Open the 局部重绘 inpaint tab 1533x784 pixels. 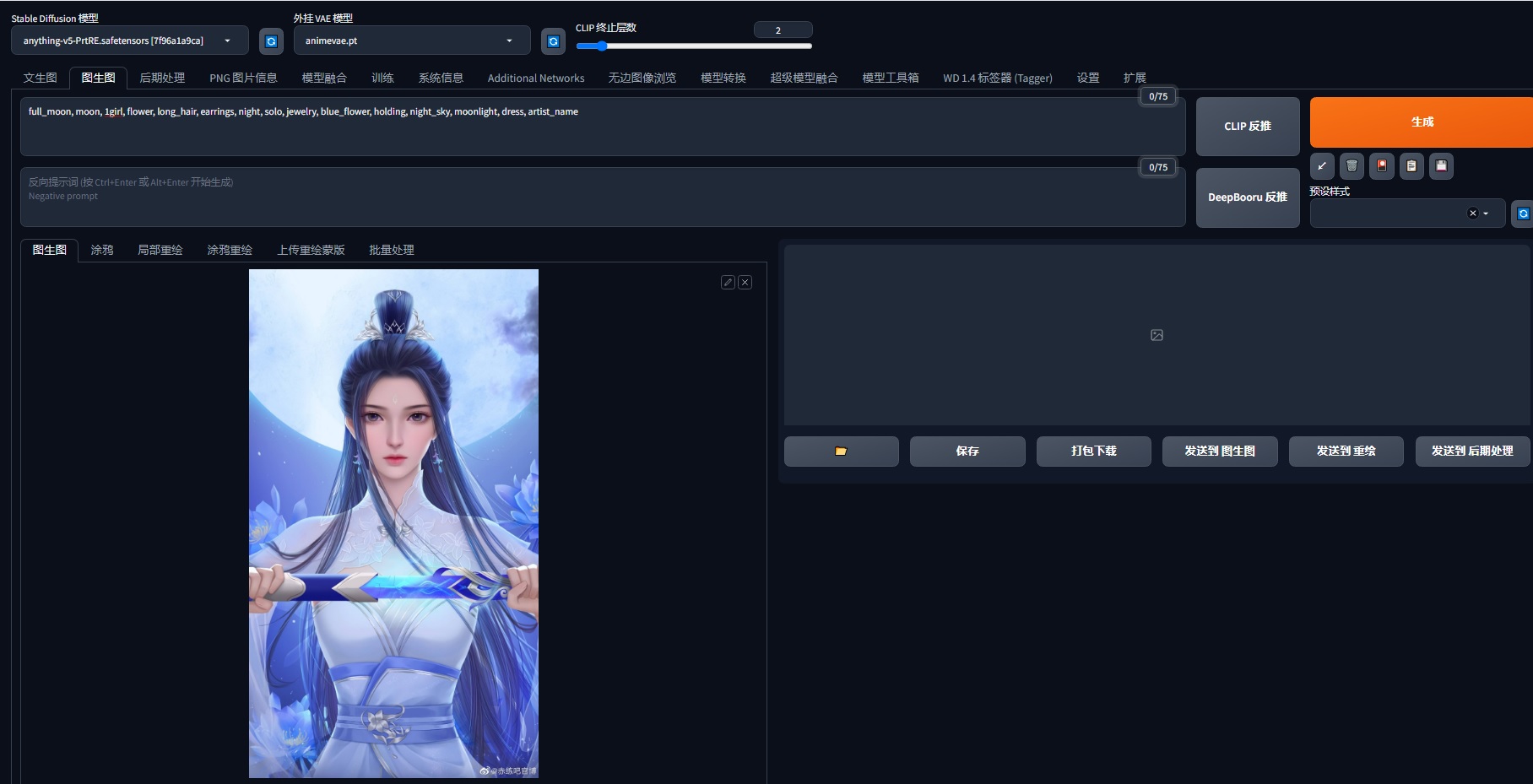(160, 250)
